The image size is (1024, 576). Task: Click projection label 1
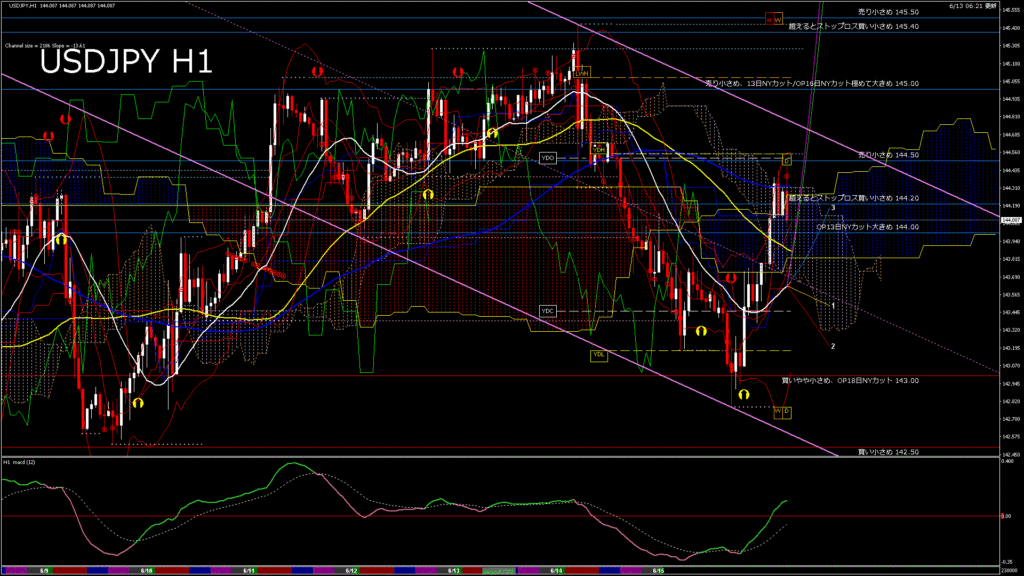pyautogui.click(x=833, y=306)
